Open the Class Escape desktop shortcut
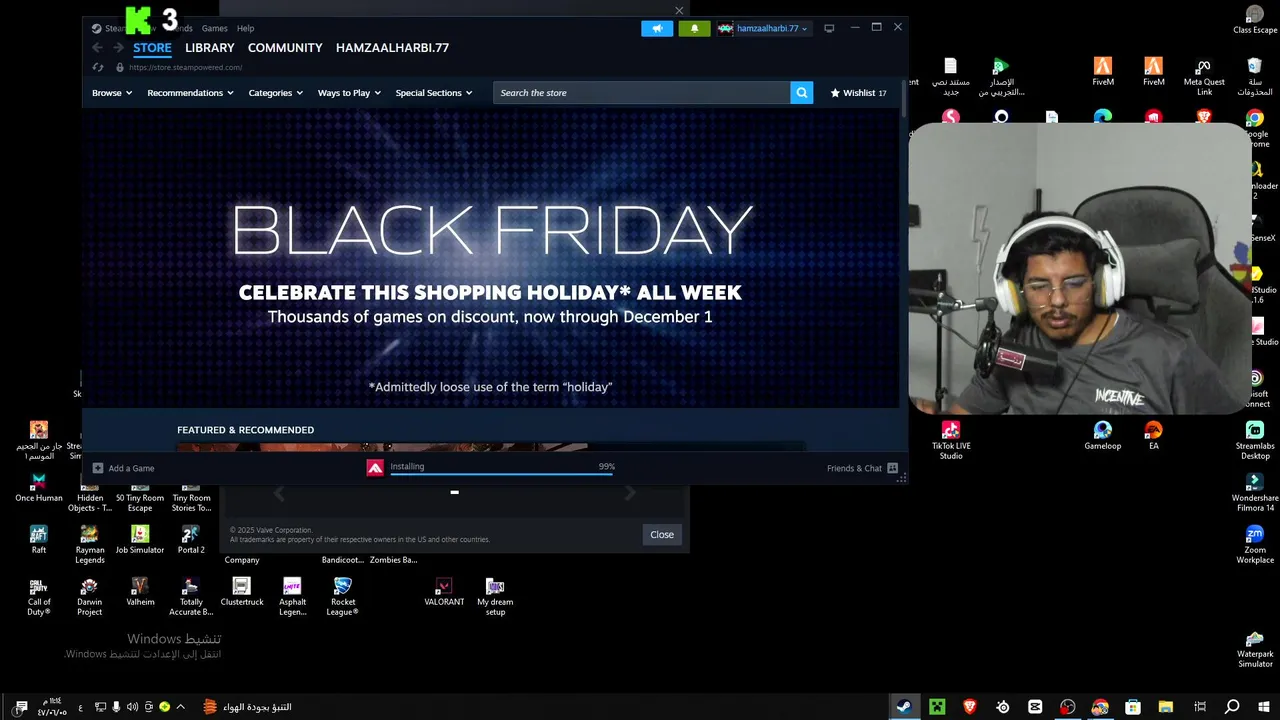Screen dimensions: 1280x720 [x=1255, y=20]
